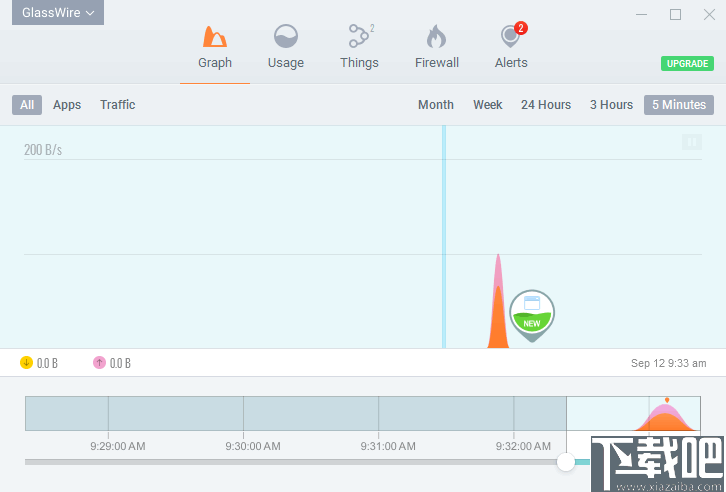Click the NEW application alert marker

point(532,314)
